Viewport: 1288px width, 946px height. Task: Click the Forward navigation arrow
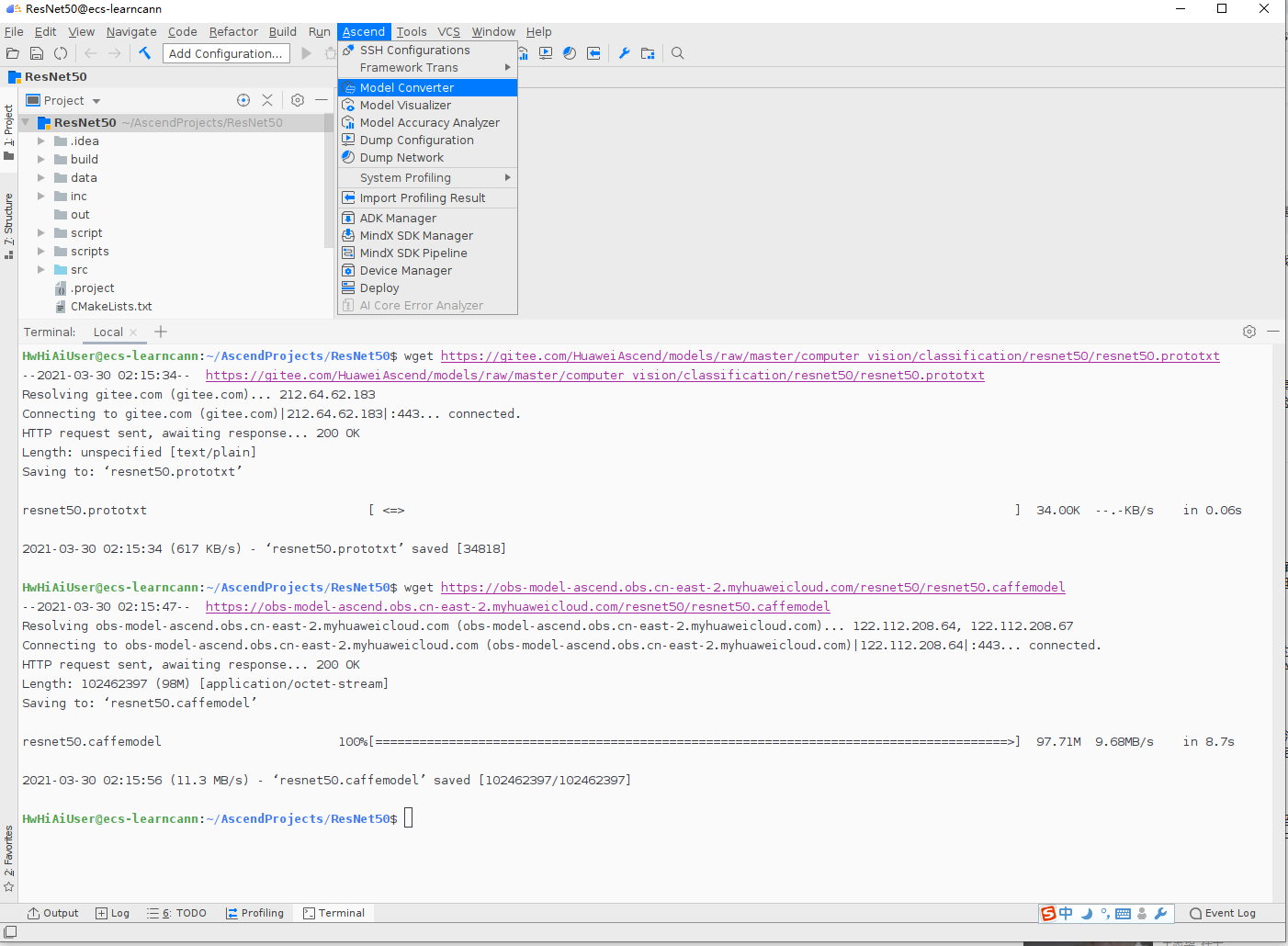(x=114, y=53)
